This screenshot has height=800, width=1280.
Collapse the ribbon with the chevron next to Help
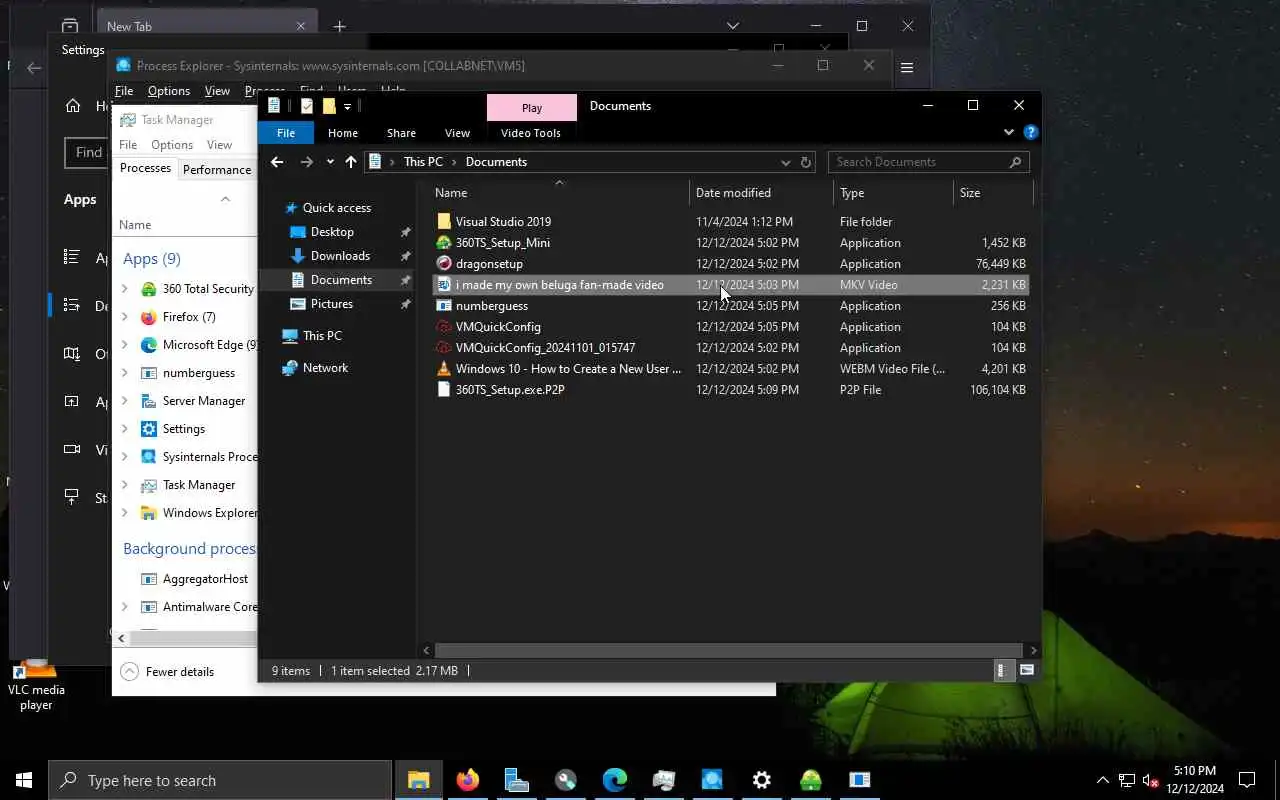[1008, 132]
